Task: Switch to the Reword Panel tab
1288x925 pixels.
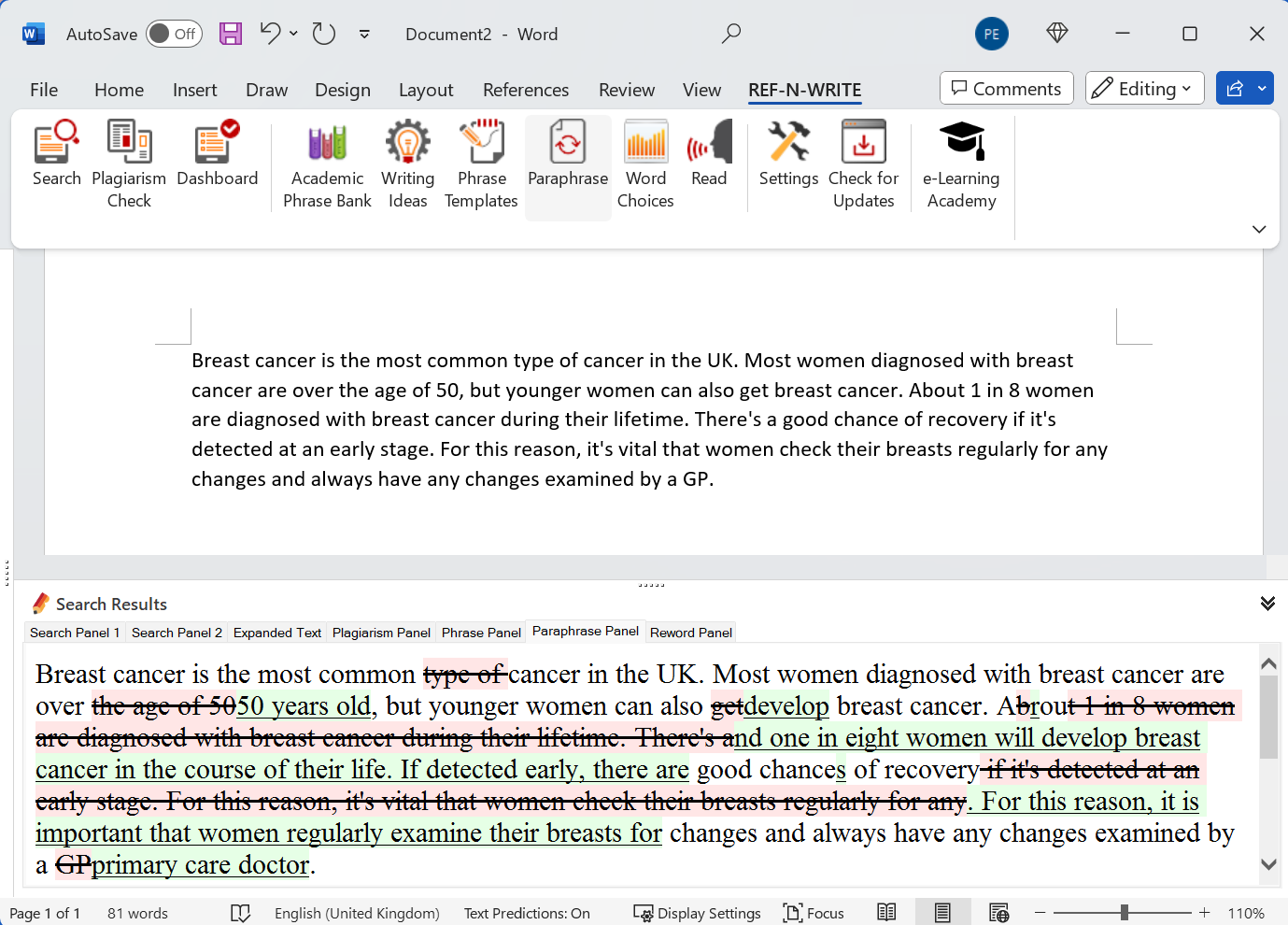Action: 690,633
